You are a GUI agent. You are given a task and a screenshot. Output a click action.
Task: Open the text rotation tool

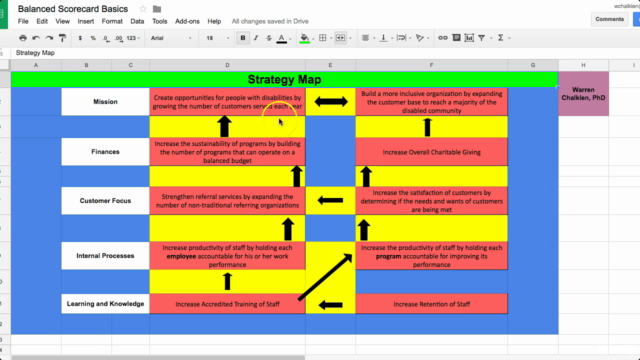[x=420, y=38]
